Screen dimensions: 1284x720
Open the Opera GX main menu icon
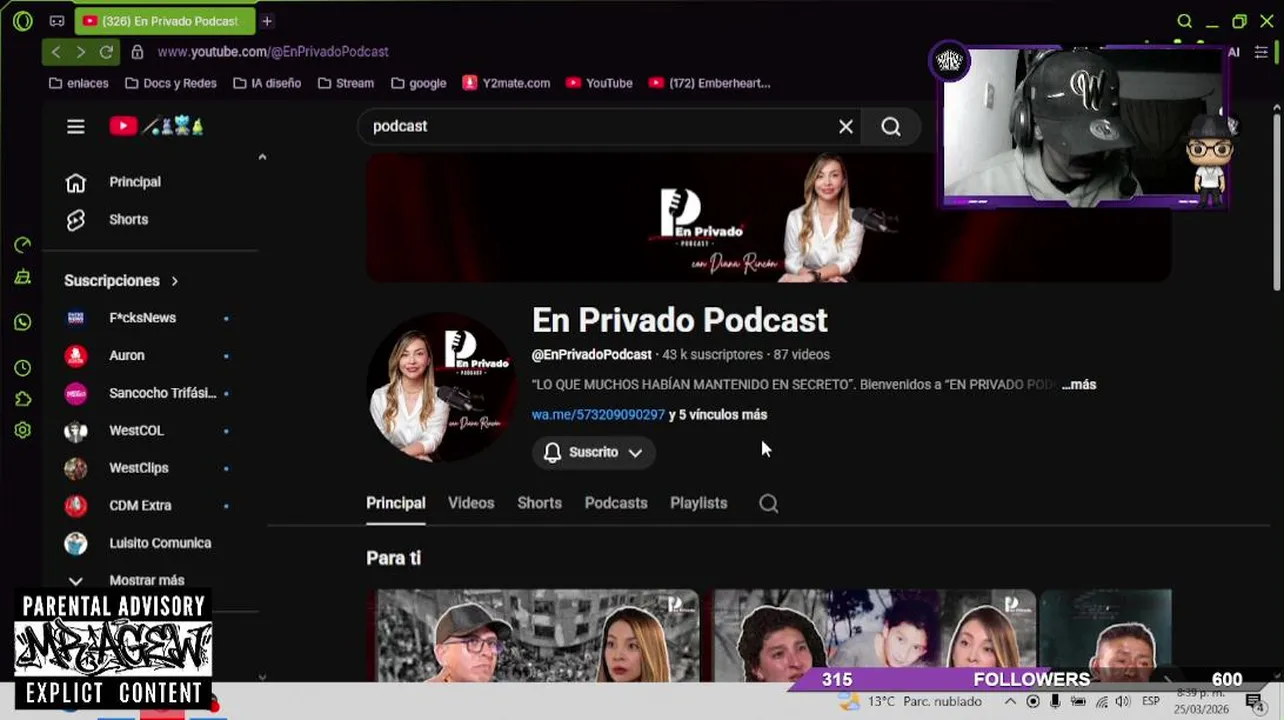[x=22, y=21]
